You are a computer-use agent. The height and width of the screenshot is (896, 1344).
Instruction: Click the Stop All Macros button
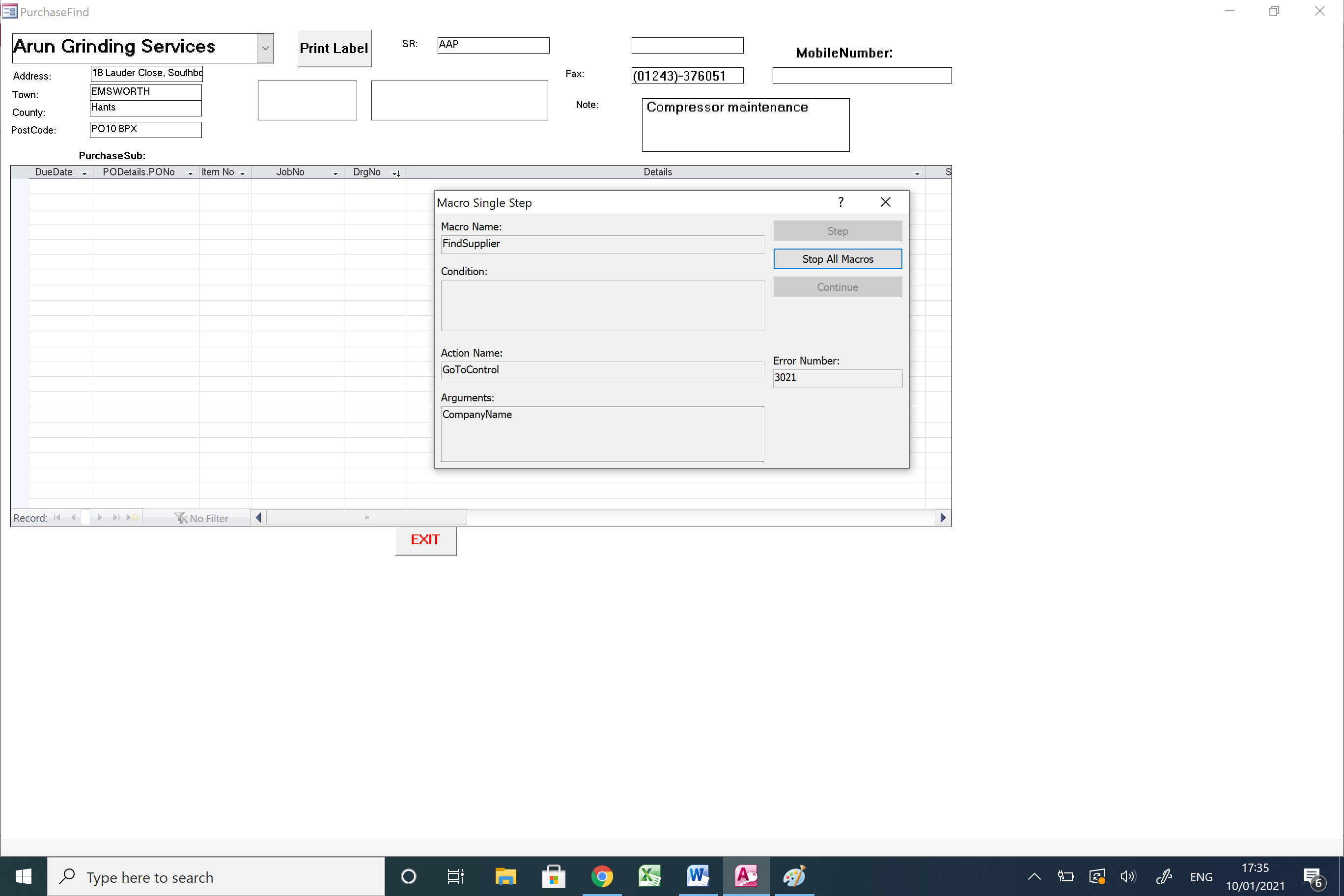pyautogui.click(x=837, y=259)
